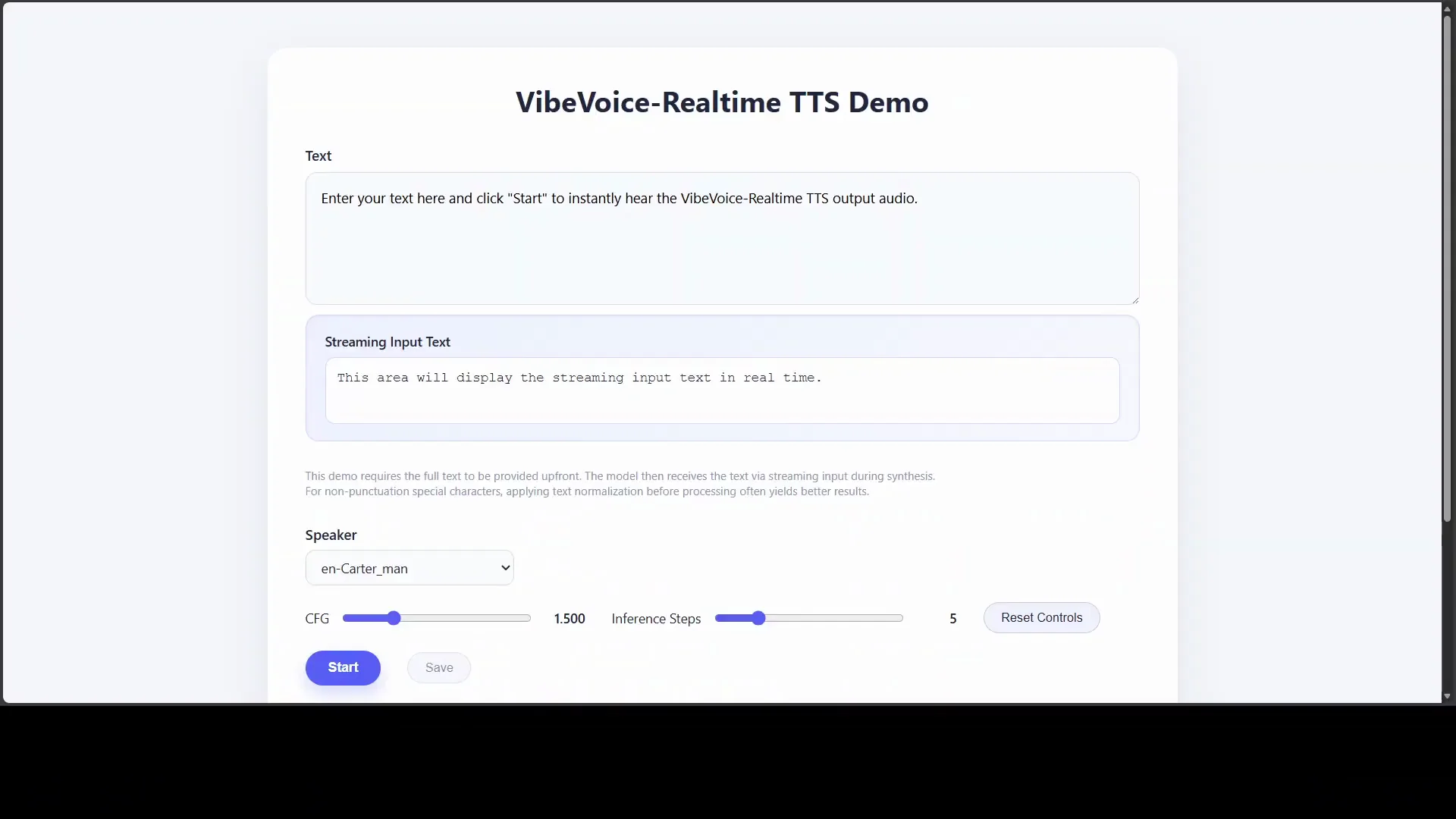
Task: Click the VibeVoice-Realtime TTS Demo title
Action: [x=721, y=102]
